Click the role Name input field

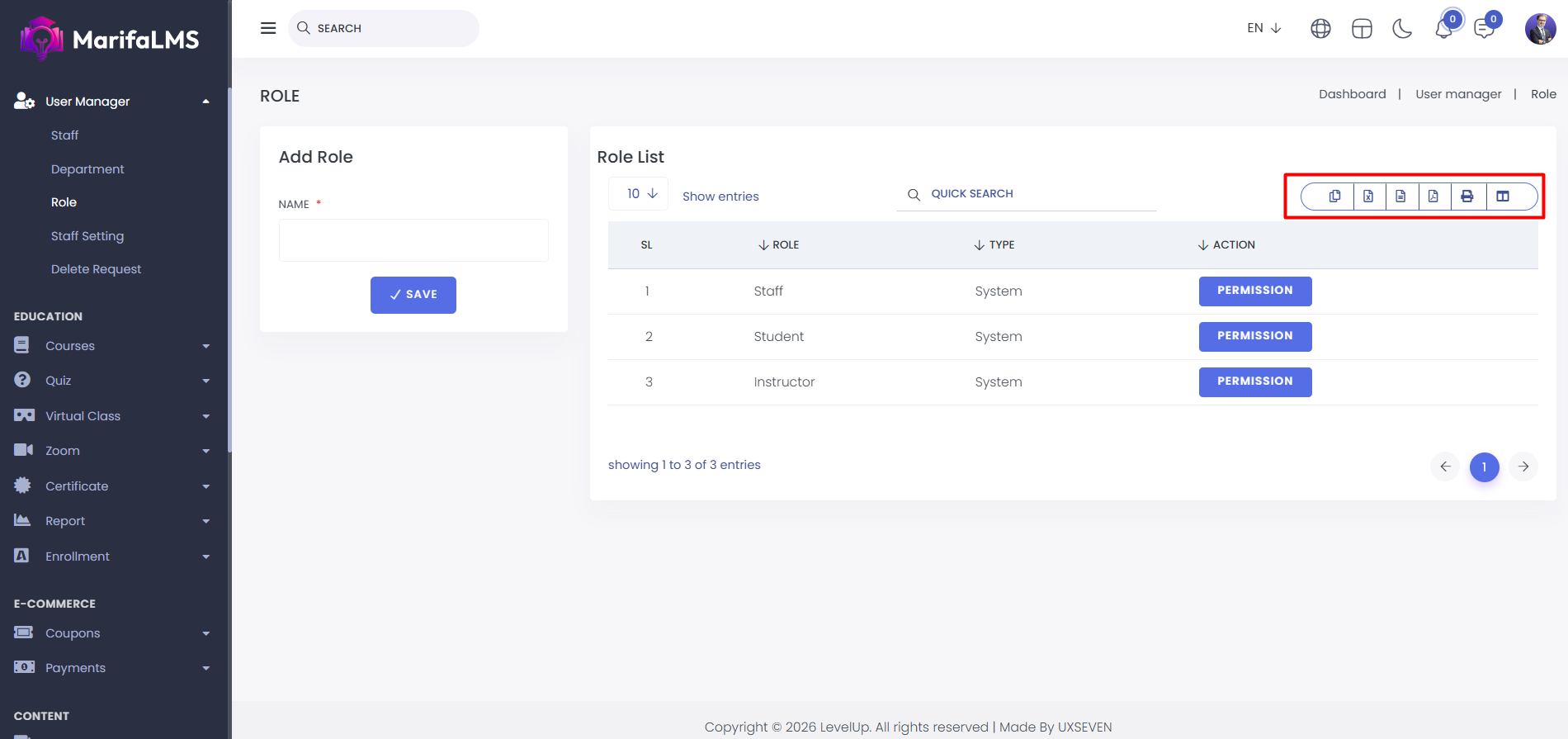pos(413,240)
